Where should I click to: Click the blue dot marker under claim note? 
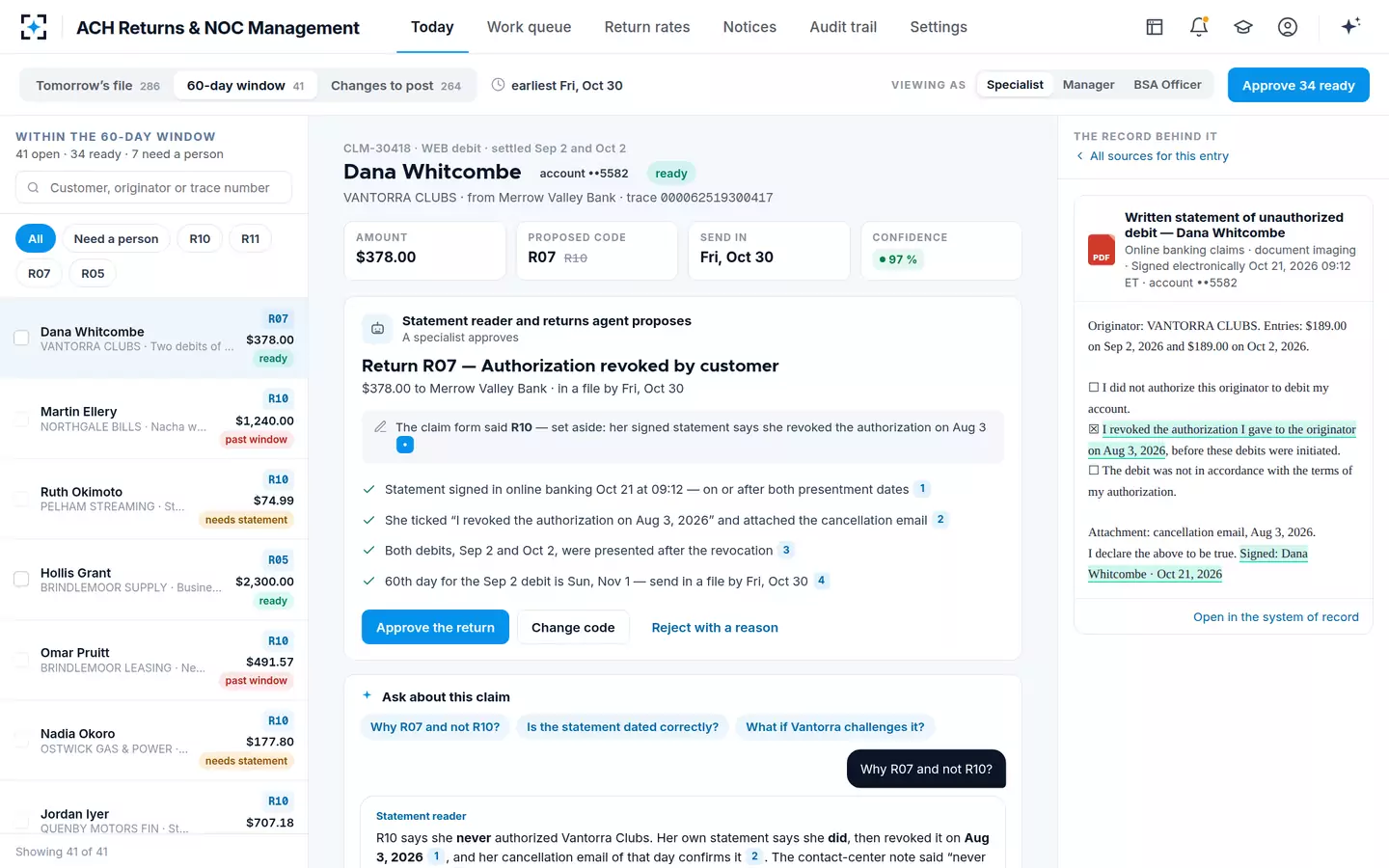[405, 445]
